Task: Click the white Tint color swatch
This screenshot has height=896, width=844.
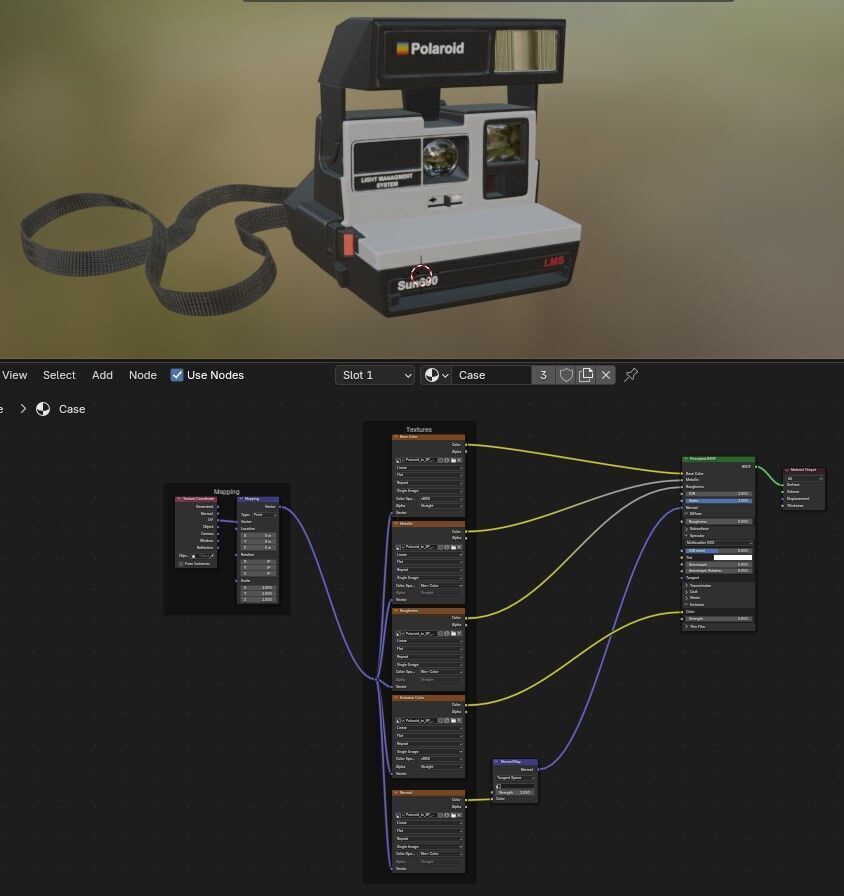Action: [733, 558]
